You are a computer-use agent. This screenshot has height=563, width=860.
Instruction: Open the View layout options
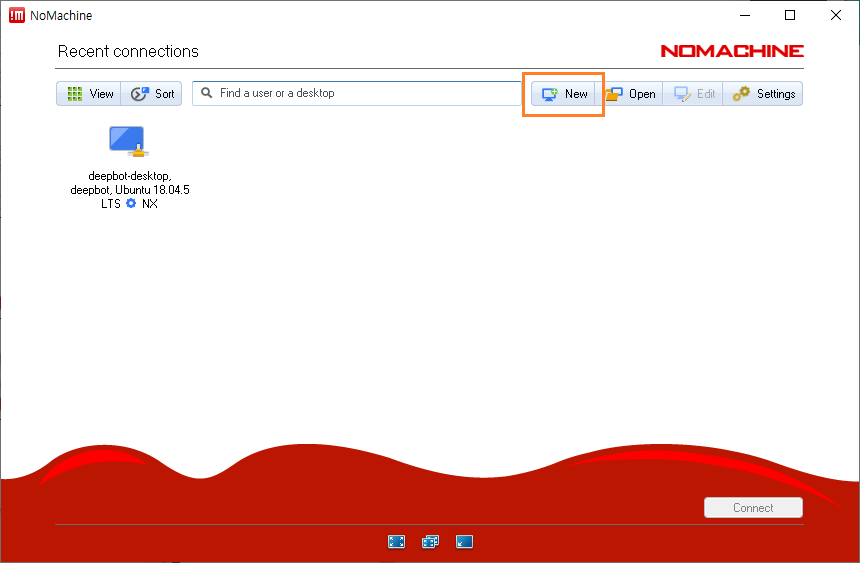(89, 94)
